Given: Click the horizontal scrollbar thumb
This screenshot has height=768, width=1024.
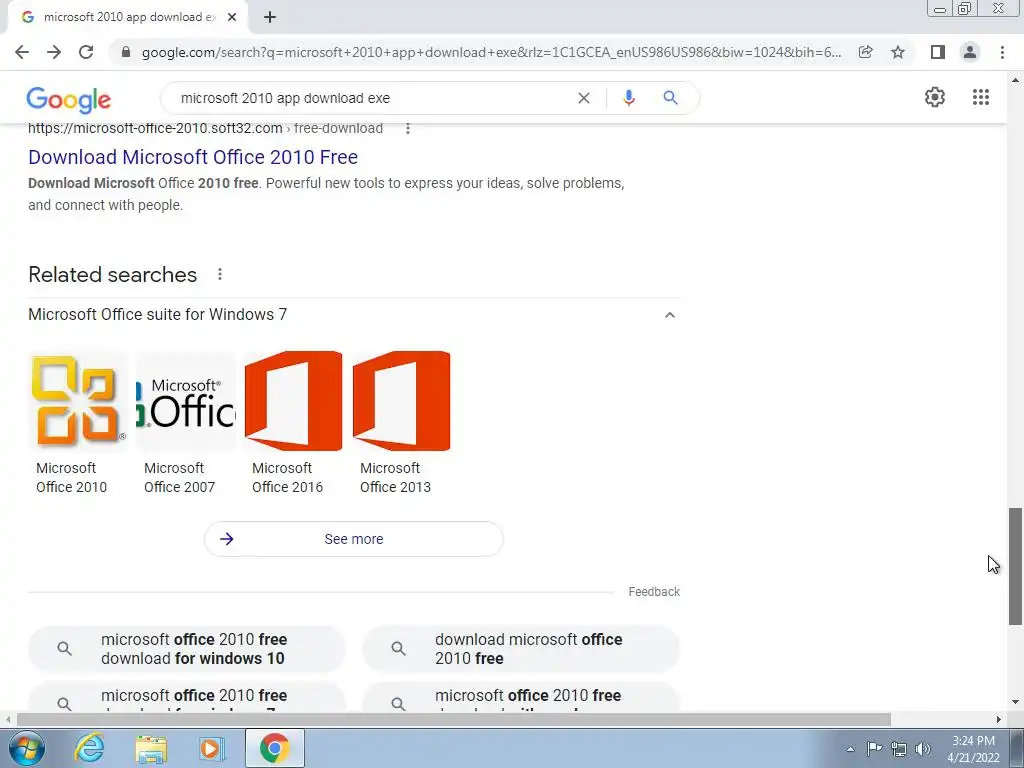Looking at the screenshot, I should pos(454,719).
